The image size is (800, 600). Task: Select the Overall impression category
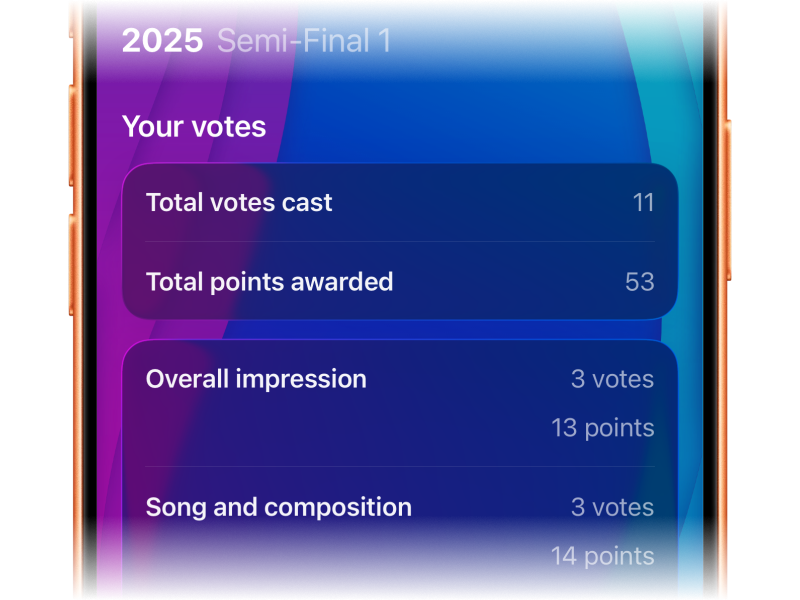[256, 379]
